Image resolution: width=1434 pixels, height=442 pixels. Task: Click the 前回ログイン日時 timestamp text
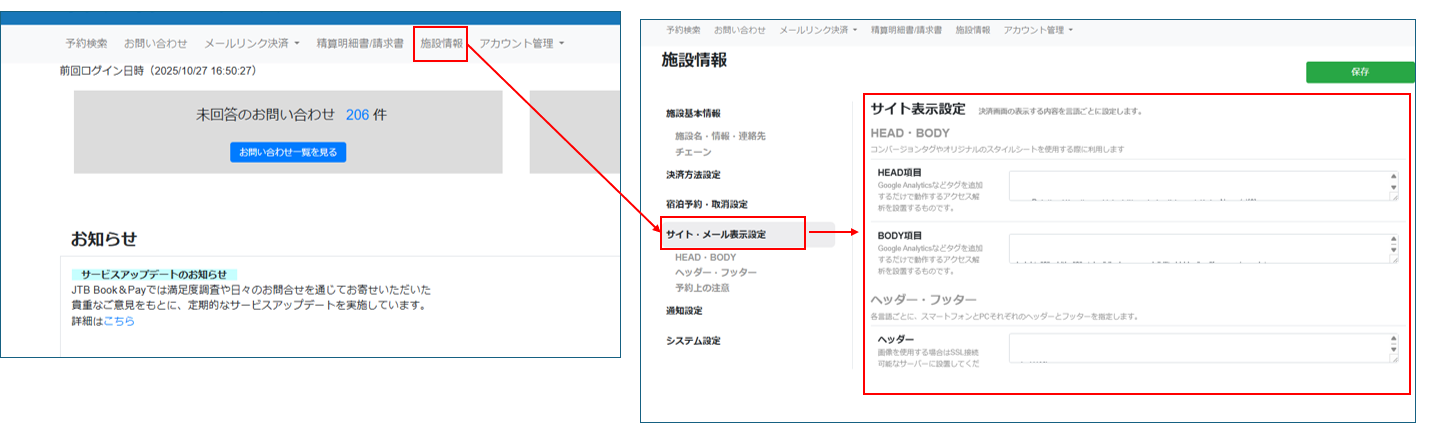pyautogui.click(x=158, y=71)
